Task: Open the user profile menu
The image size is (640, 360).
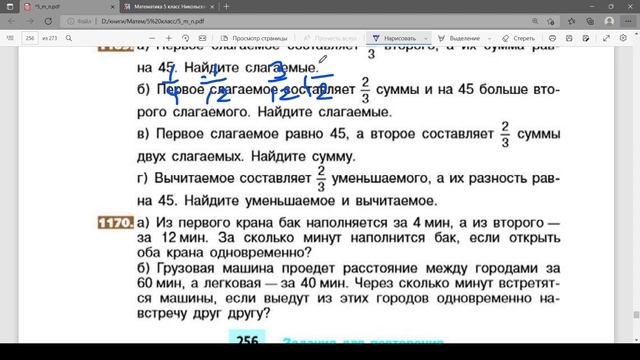Action: 609,21
